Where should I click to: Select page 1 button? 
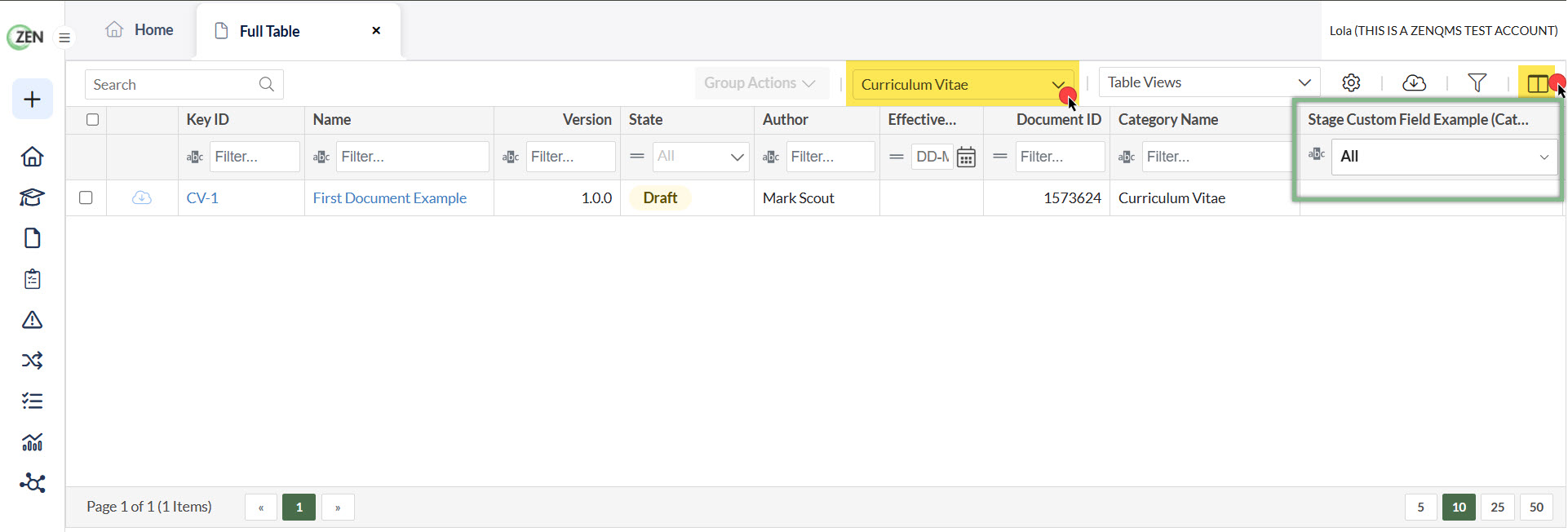[x=299, y=508]
